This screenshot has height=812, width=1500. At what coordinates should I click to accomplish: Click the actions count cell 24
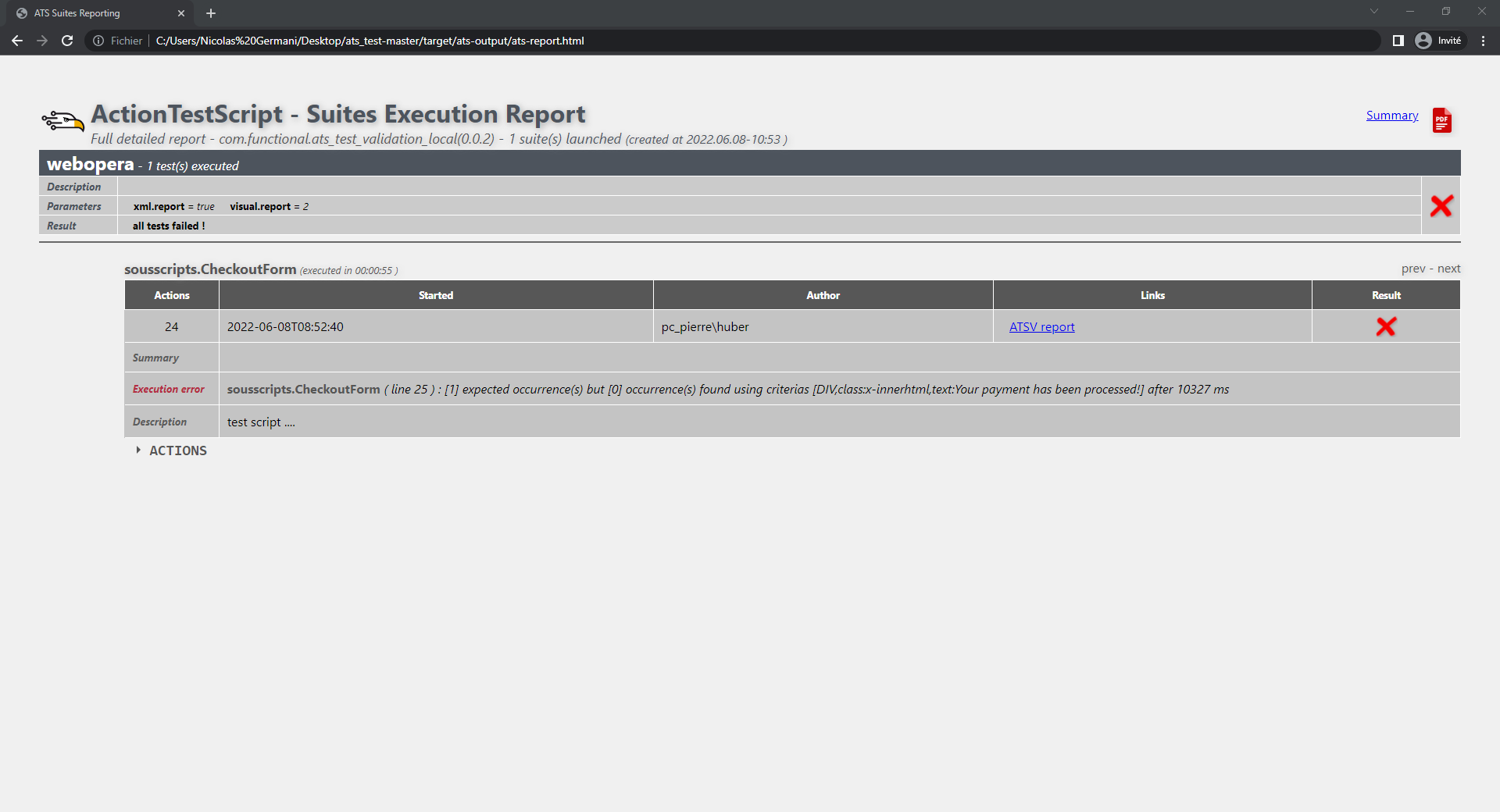(172, 326)
